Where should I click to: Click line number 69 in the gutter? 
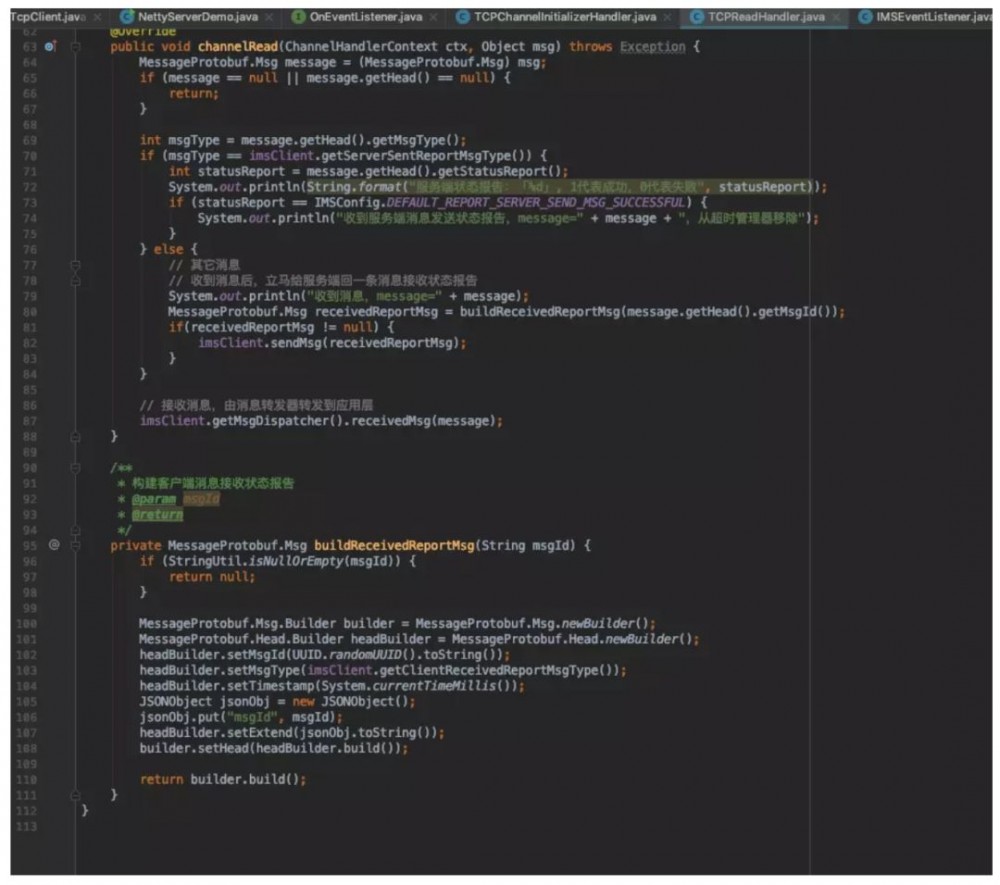click(x=30, y=140)
